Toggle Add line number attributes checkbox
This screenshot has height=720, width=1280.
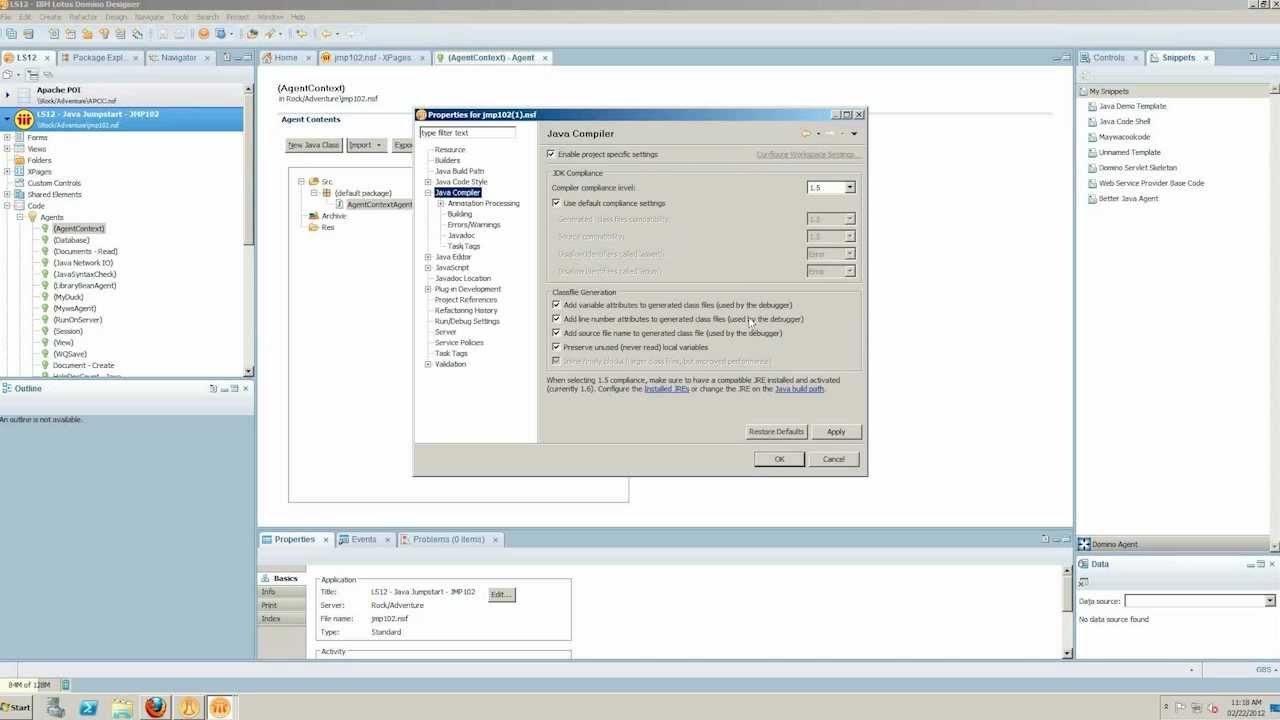(556, 319)
